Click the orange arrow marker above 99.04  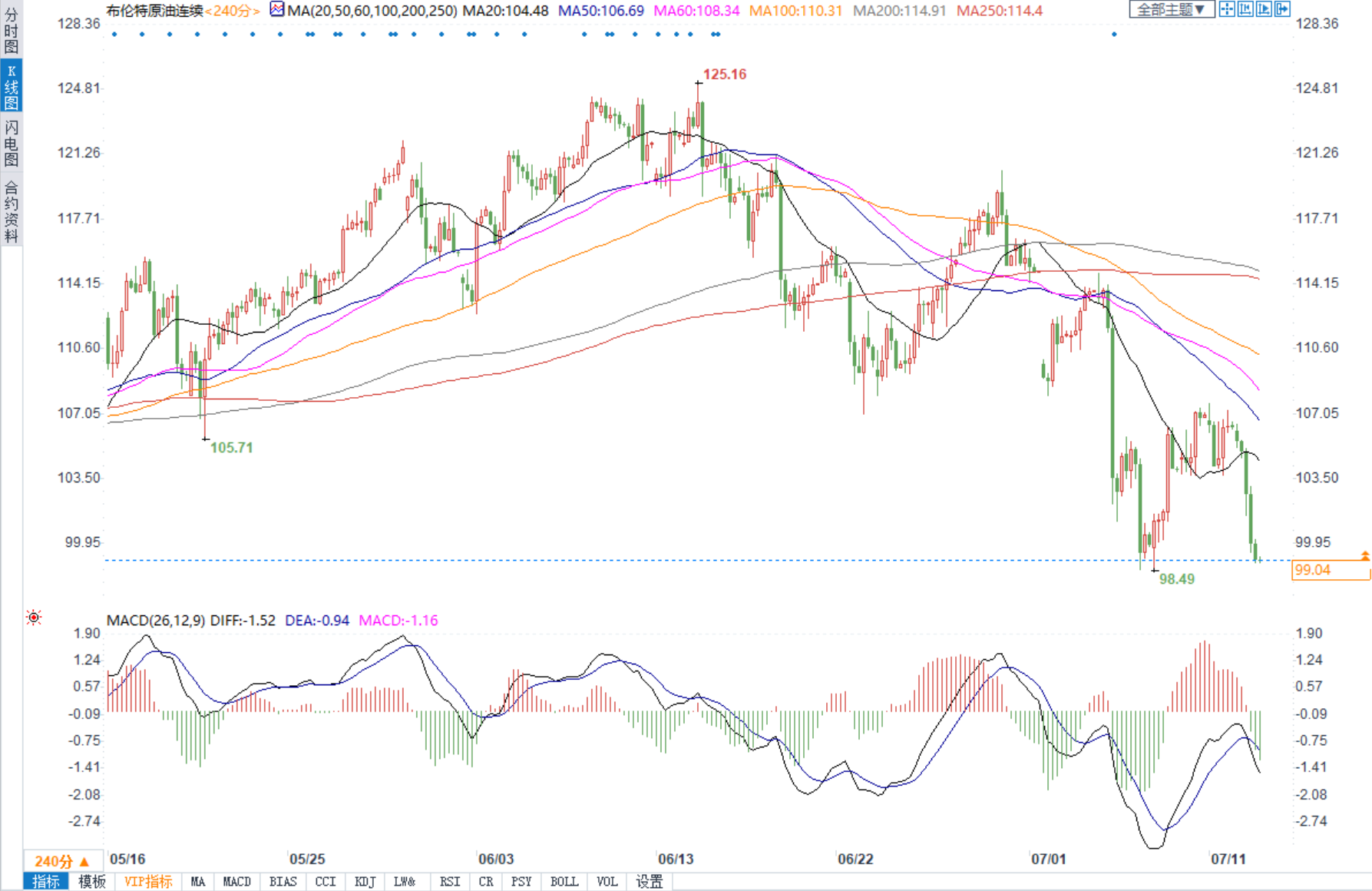tap(1364, 555)
